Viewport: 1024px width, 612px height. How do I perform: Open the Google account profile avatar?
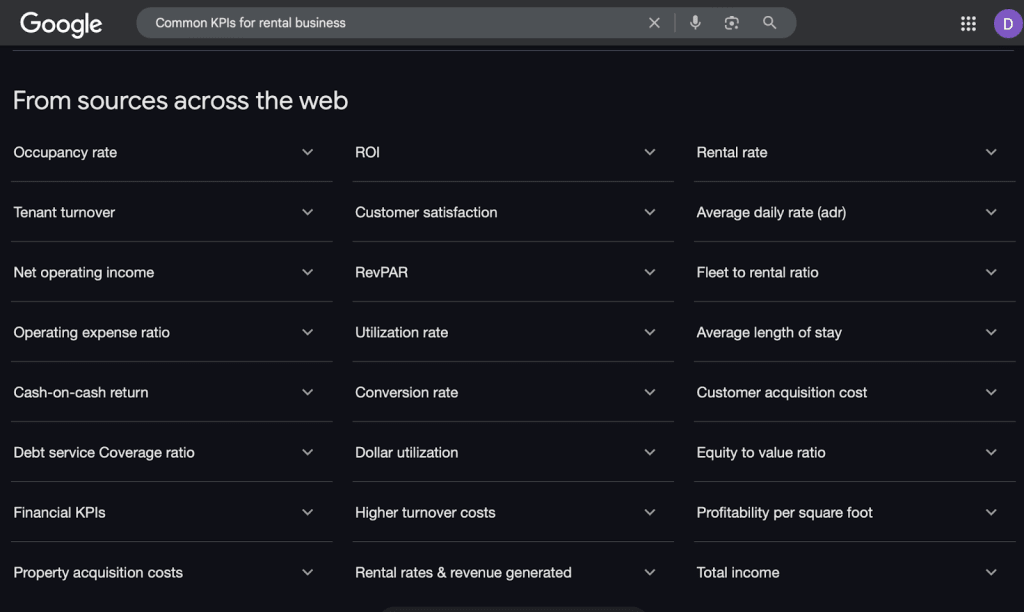(1007, 24)
